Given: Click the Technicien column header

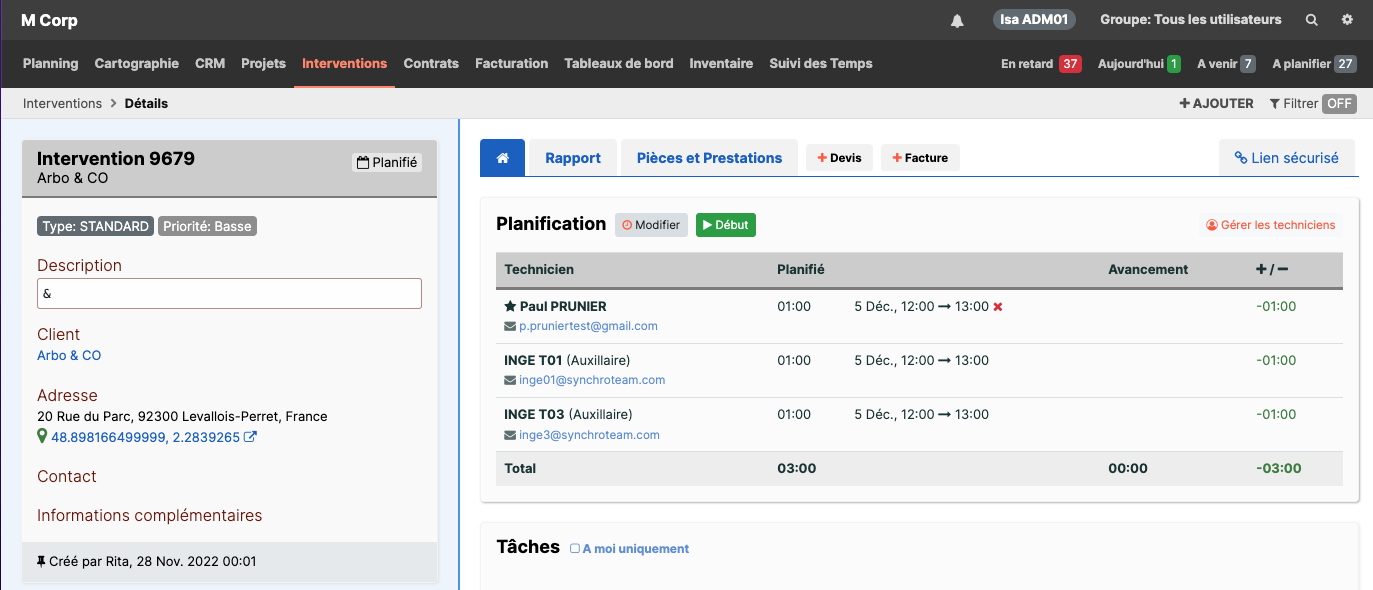Looking at the screenshot, I should (539, 270).
